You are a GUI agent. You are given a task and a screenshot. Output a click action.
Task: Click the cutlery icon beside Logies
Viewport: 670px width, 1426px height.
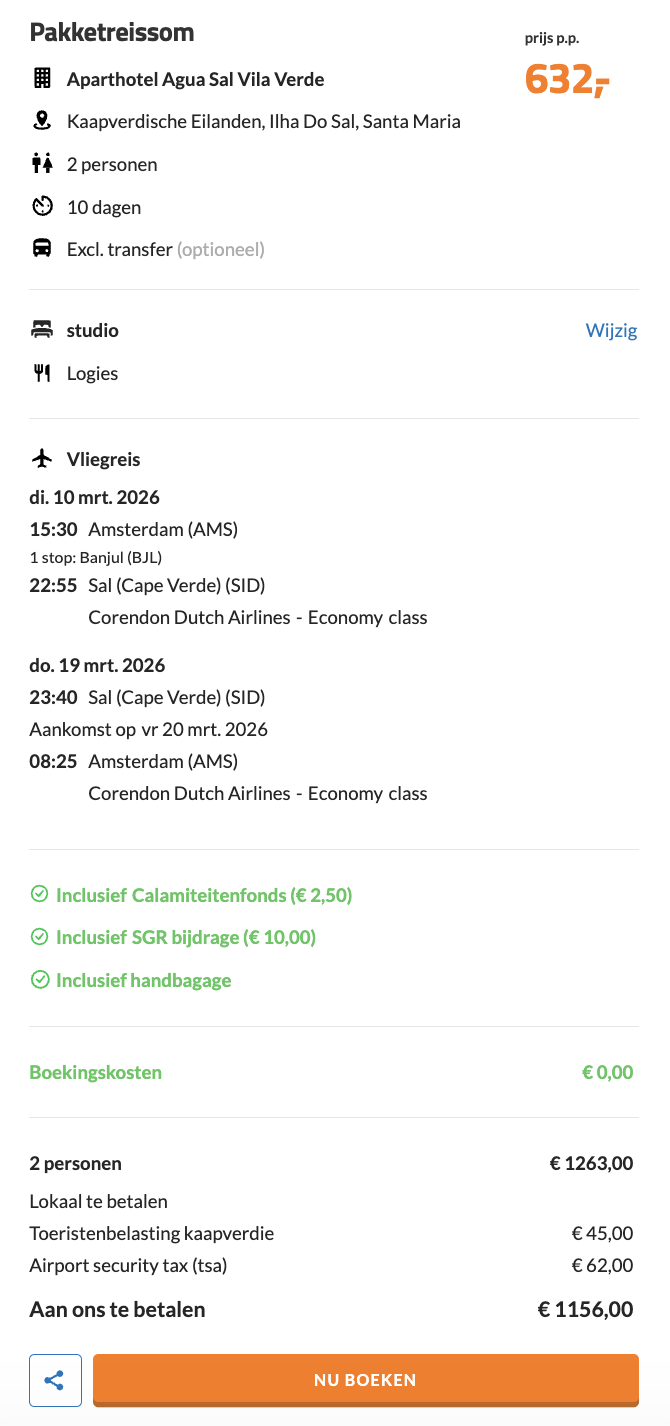pyautogui.click(x=42, y=373)
